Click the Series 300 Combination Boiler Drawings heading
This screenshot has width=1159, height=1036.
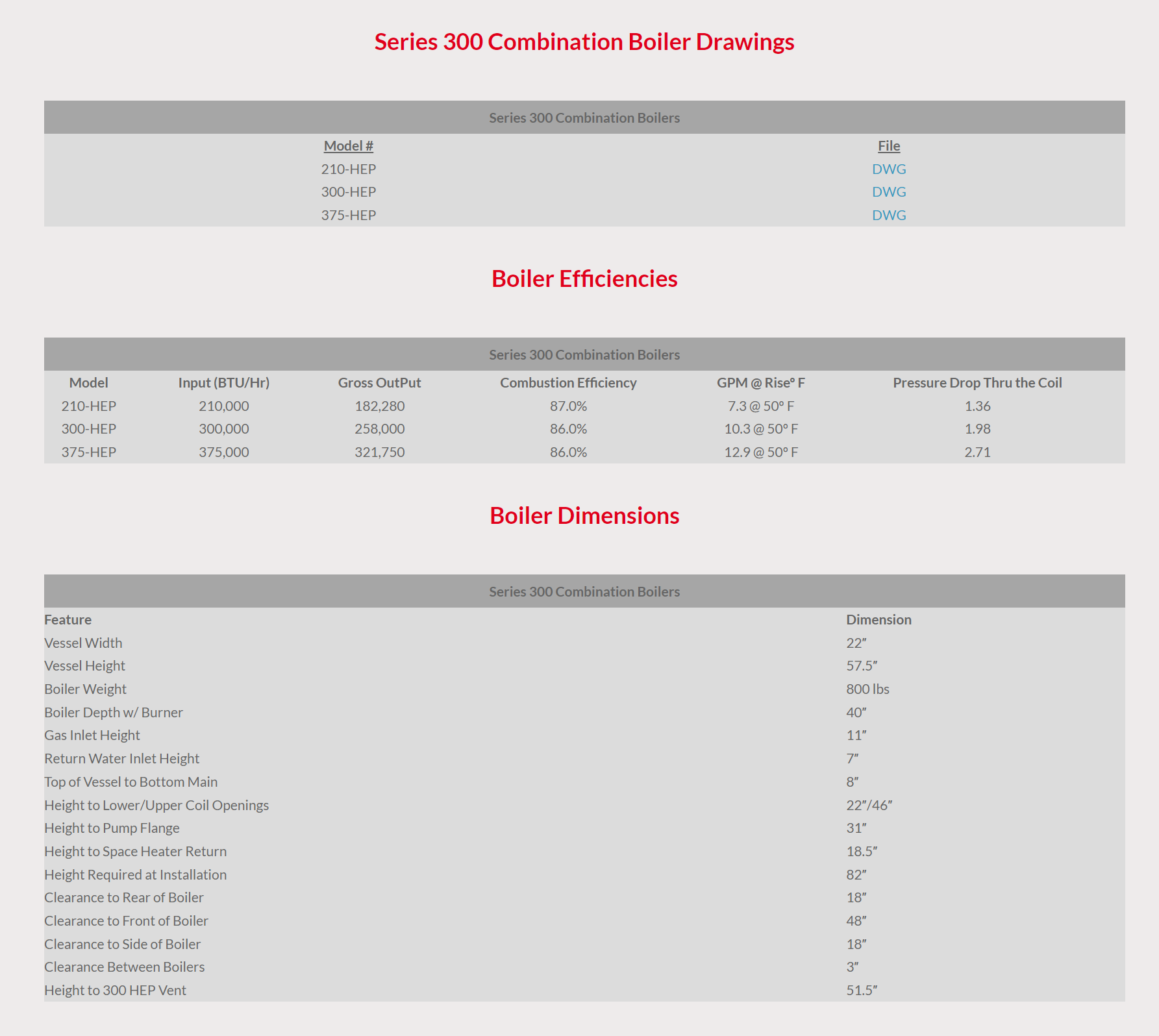pos(584,42)
